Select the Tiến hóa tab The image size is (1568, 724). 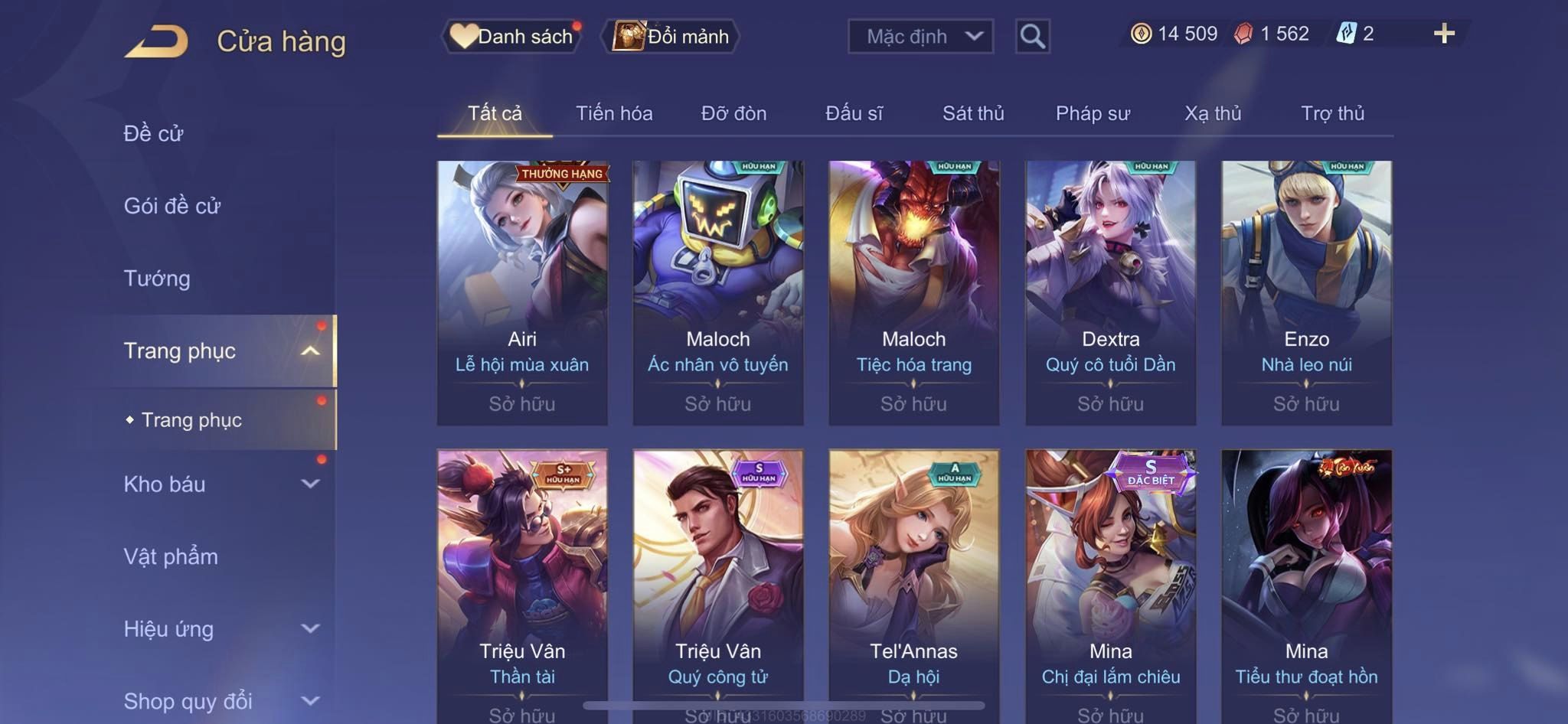click(x=614, y=113)
